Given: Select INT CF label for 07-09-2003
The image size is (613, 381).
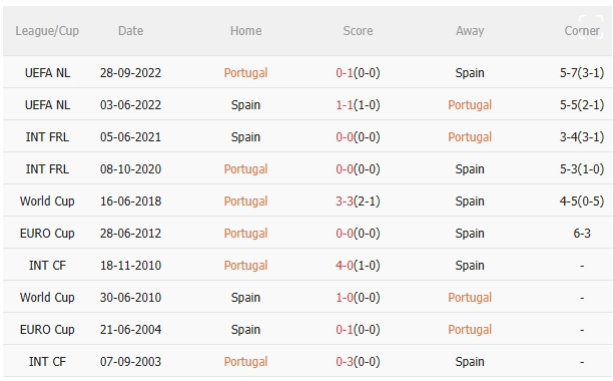Looking at the screenshot, I should (47, 361).
